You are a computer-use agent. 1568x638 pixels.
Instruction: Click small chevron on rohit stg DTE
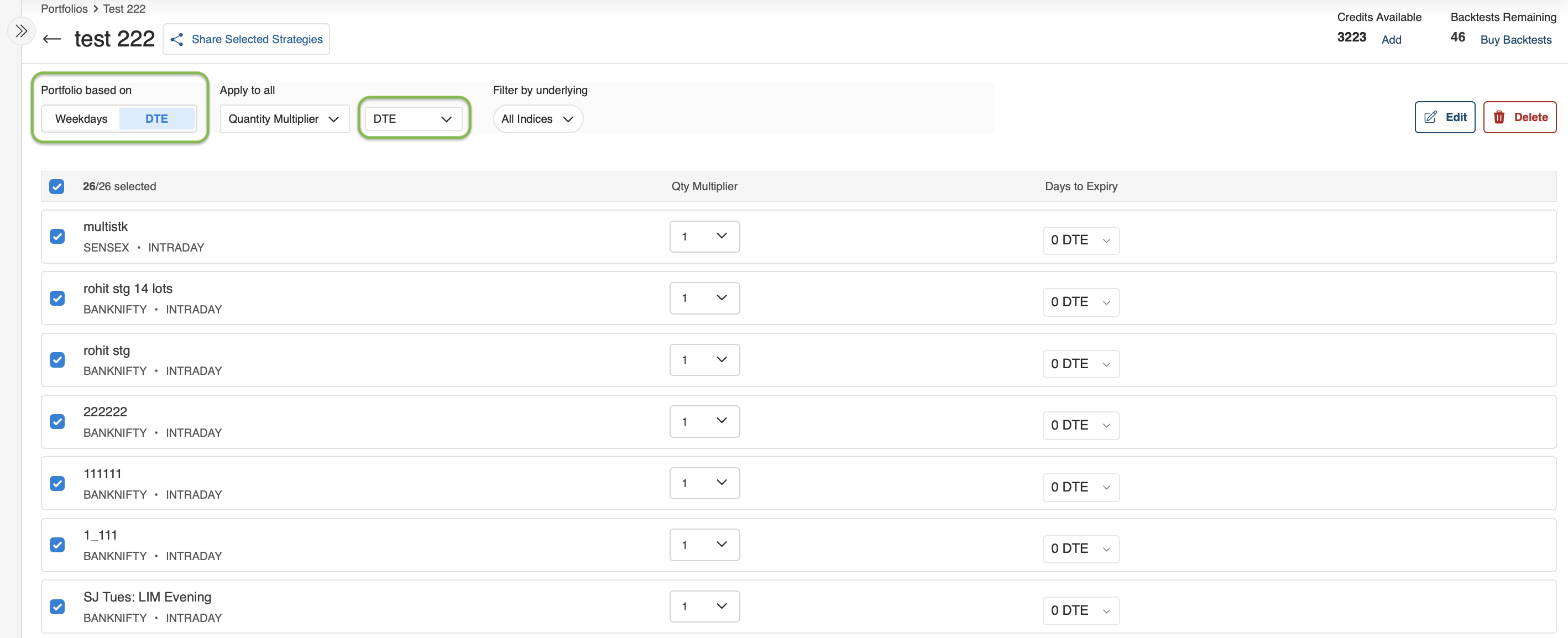point(1106,364)
